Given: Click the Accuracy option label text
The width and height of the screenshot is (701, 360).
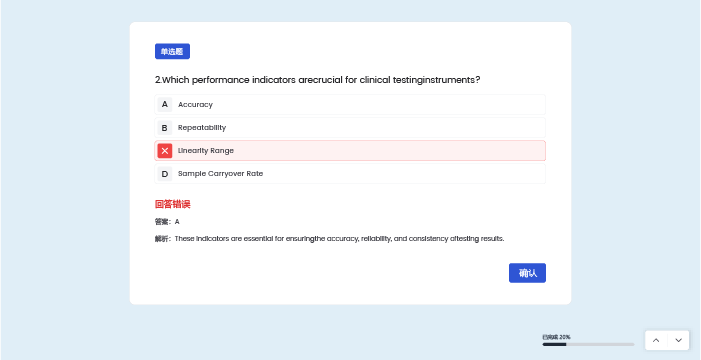Looking at the screenshot, I should tap(195, 105).
